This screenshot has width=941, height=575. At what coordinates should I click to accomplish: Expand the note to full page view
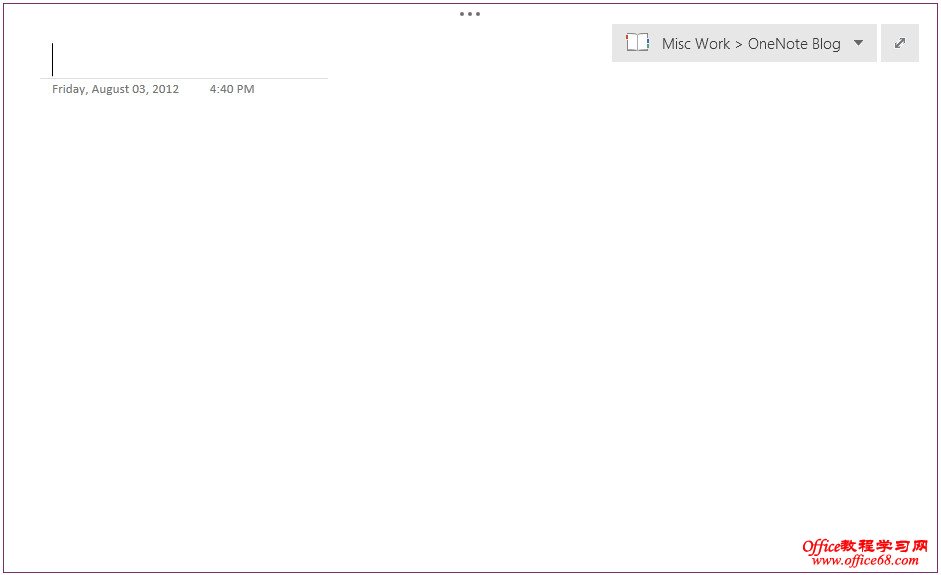tap(900, 43)
